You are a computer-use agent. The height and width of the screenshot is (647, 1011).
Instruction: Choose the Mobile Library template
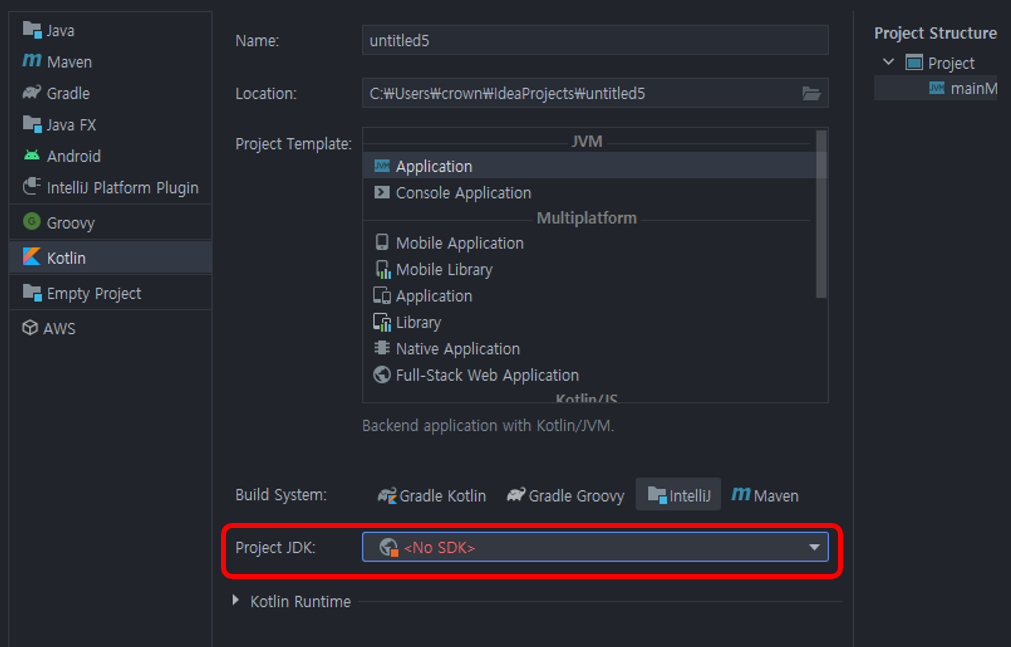590,270
